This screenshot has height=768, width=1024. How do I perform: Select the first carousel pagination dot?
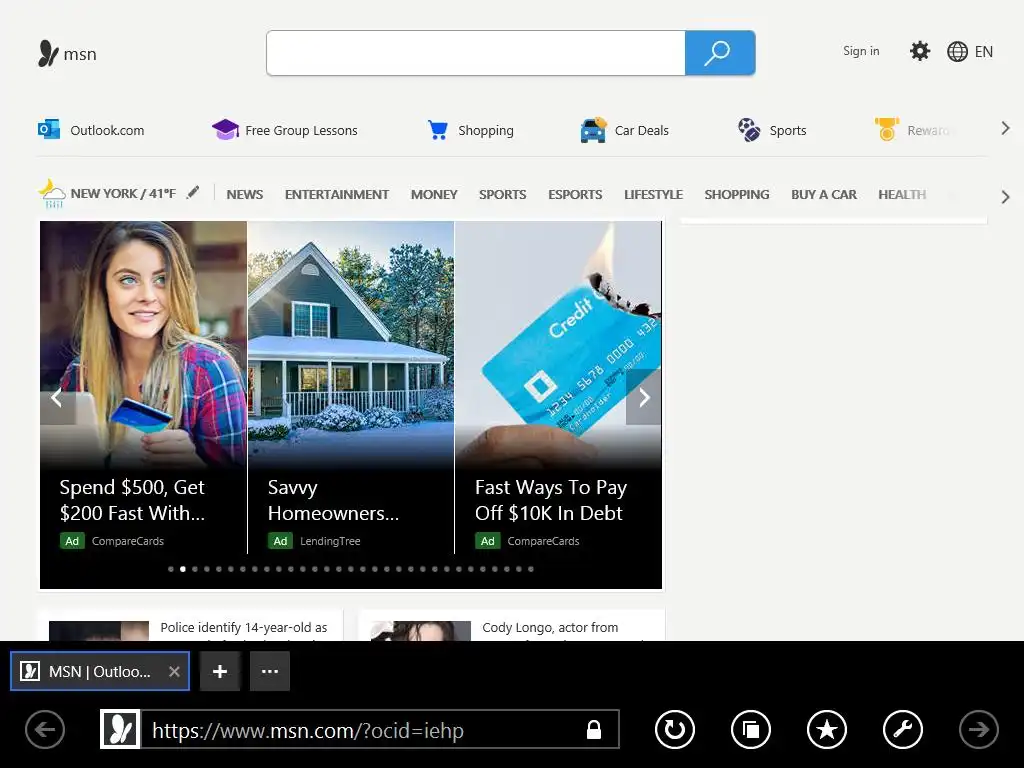point(171,569)
